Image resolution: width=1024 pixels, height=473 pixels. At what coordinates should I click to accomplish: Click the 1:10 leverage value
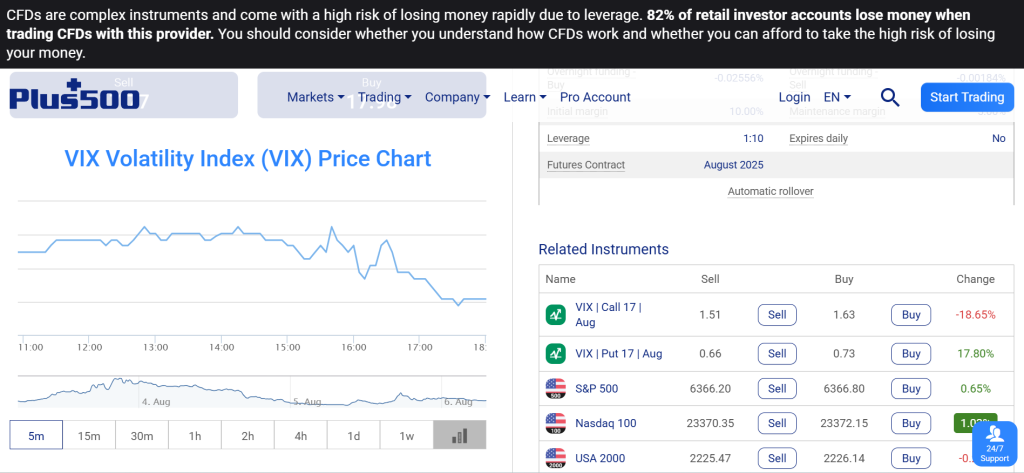pos(753,139)
